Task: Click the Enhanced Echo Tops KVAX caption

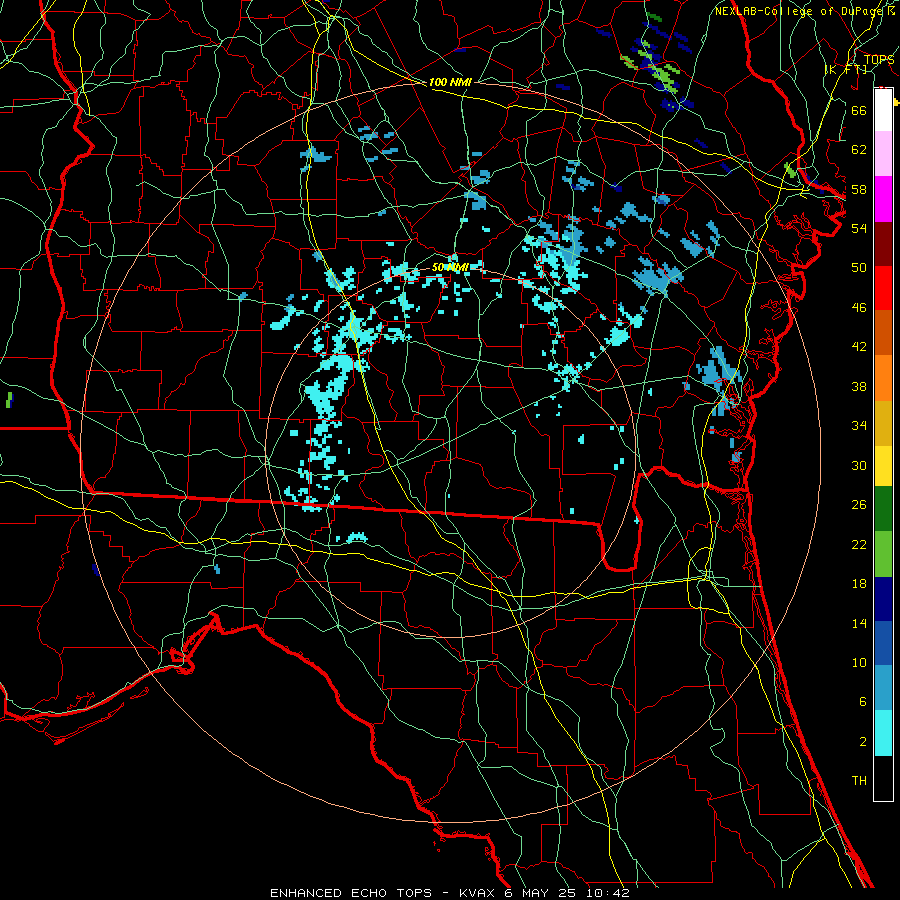Action: [x=450, y=893]
